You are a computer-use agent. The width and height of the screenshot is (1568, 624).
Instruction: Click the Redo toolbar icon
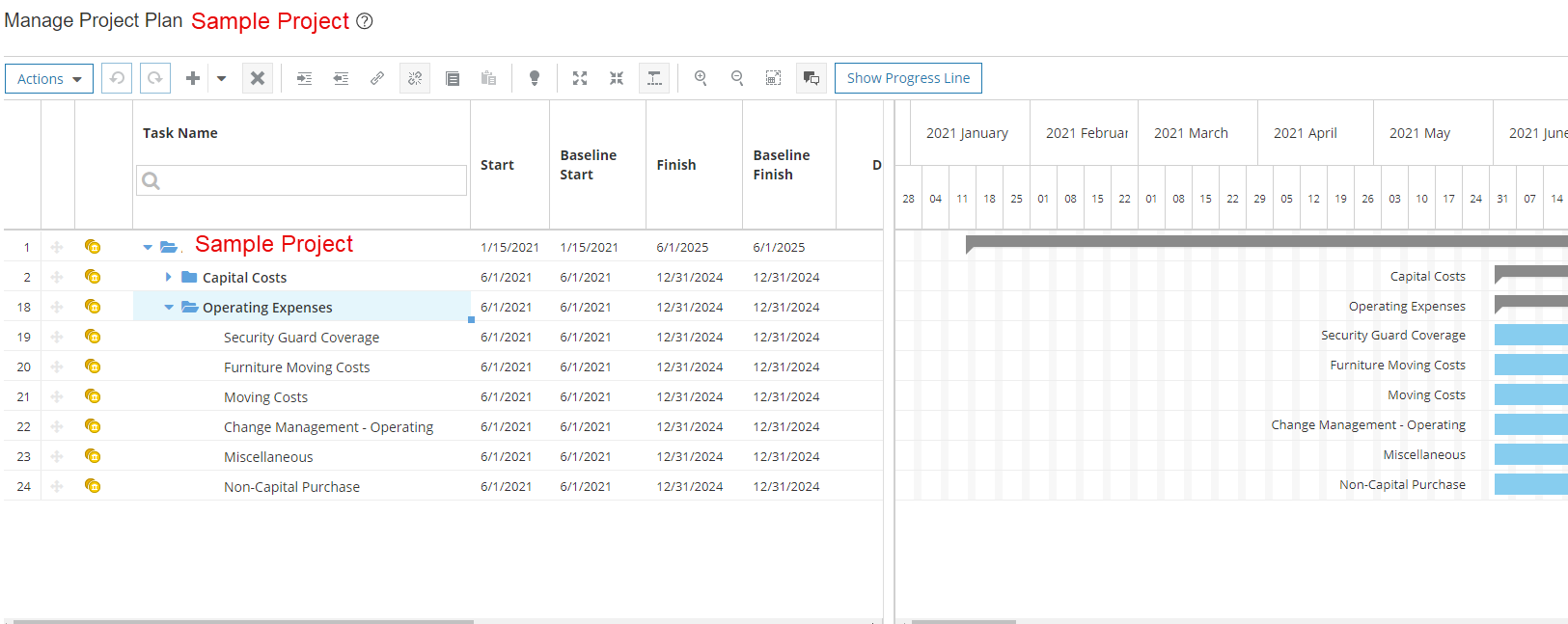(155, 78)
